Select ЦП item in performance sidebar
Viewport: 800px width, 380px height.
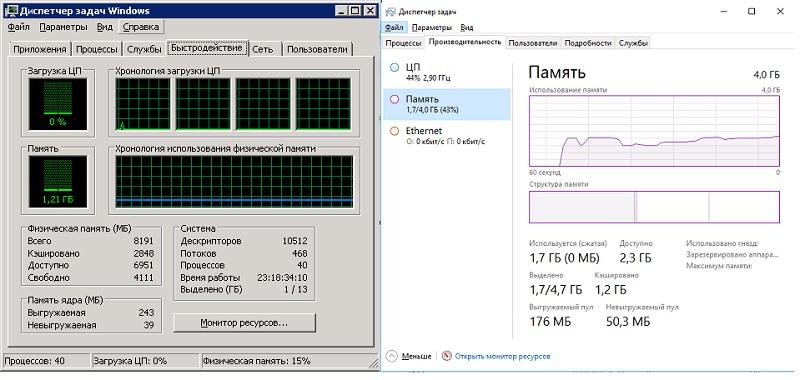[447, 72]
